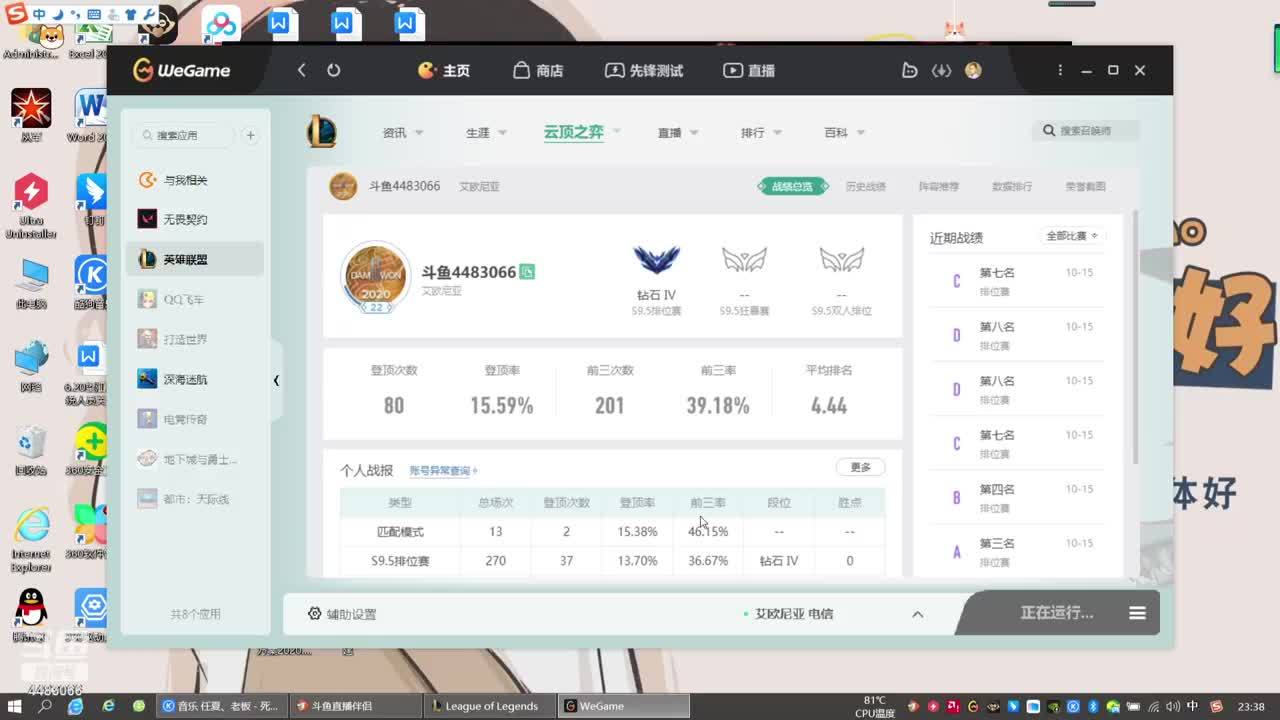1280x720 pixels.
Task: Go back using the WeGame back arrow
Action: coord(302,70)
